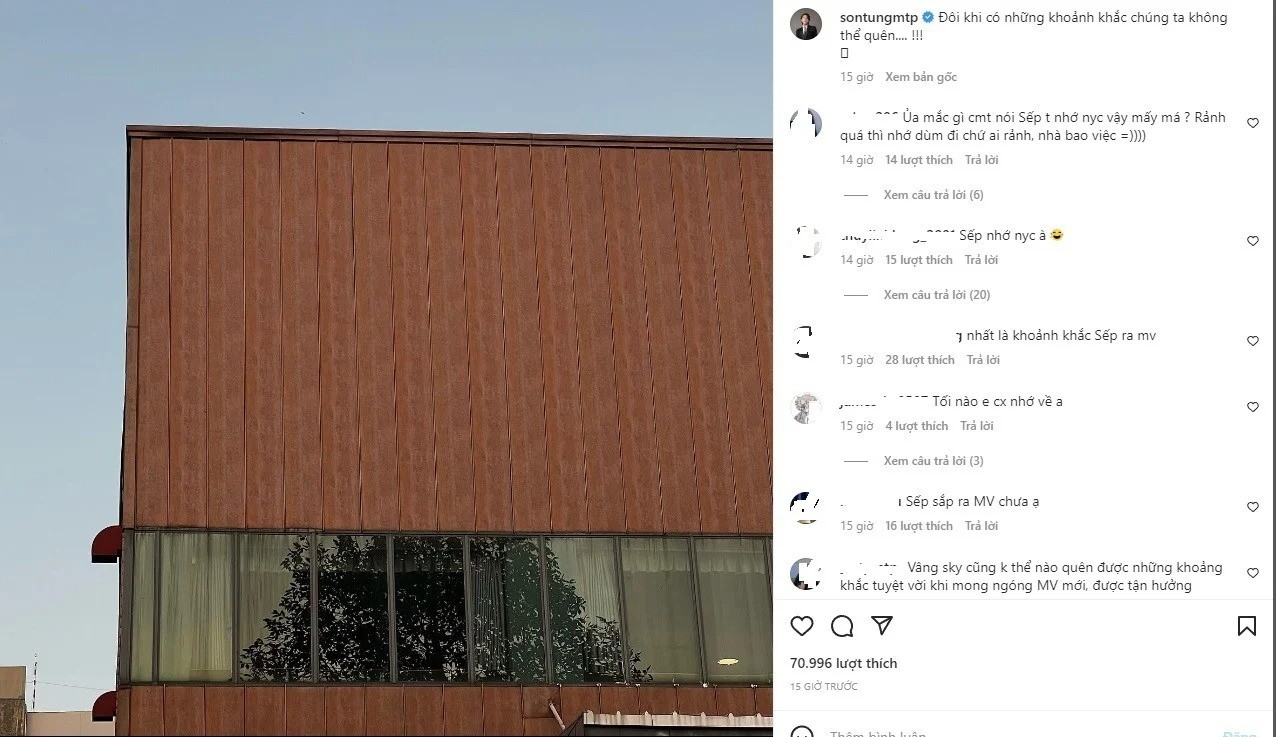Like the comment 'Sếp sắp ra MV chưa ạ'
Screen dimensions: 1276x737
[x=1252, y=507]
